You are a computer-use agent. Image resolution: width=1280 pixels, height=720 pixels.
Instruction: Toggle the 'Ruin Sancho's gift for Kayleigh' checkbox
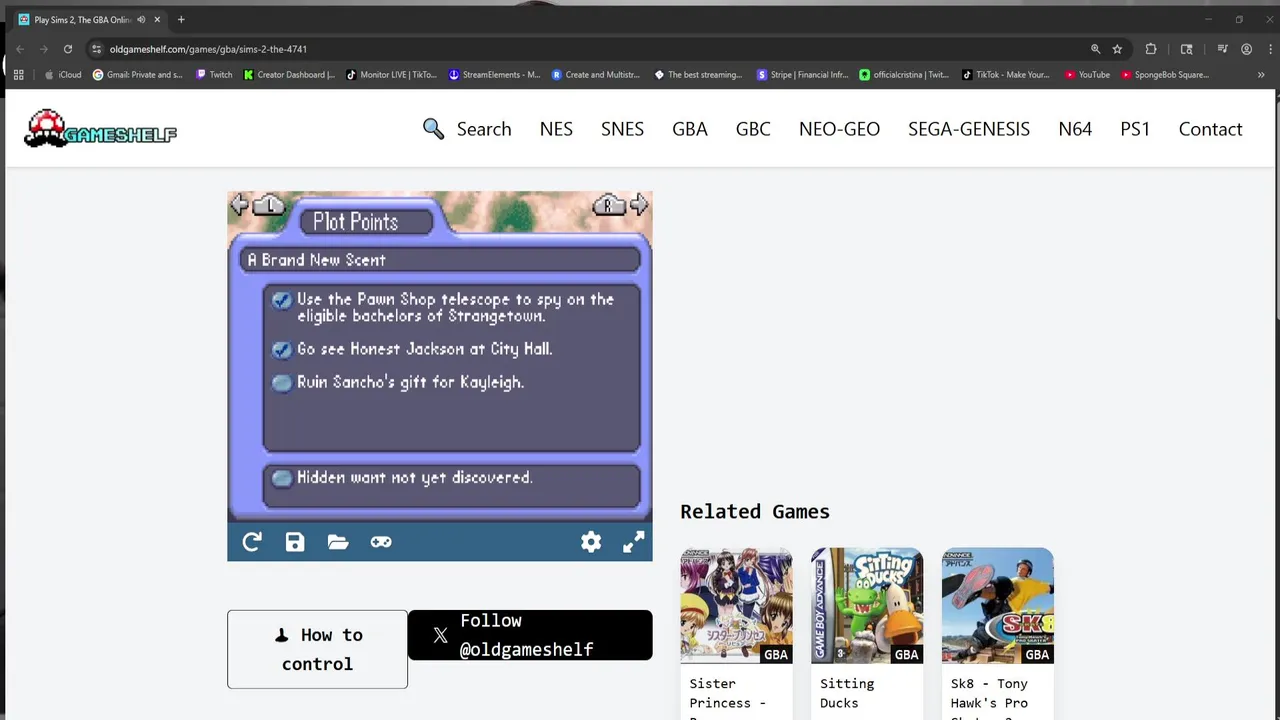click(x=281, y=383)
